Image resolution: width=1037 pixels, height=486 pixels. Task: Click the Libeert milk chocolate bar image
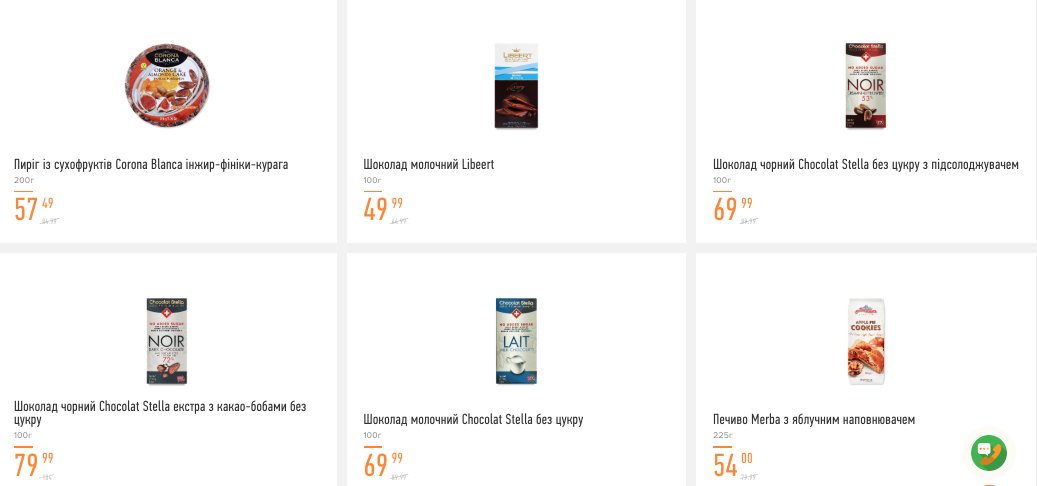[516, 86]
